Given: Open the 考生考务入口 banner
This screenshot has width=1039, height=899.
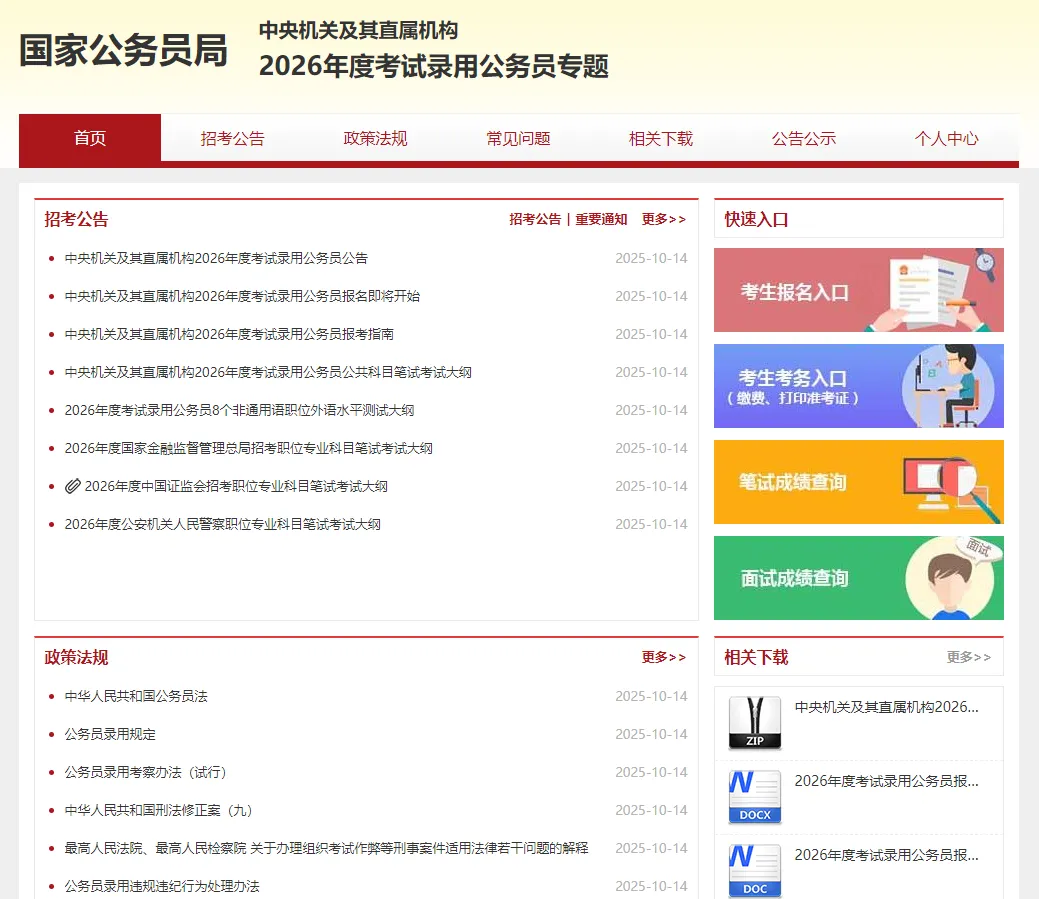Looking at the screenshot, I should (859, 386).
